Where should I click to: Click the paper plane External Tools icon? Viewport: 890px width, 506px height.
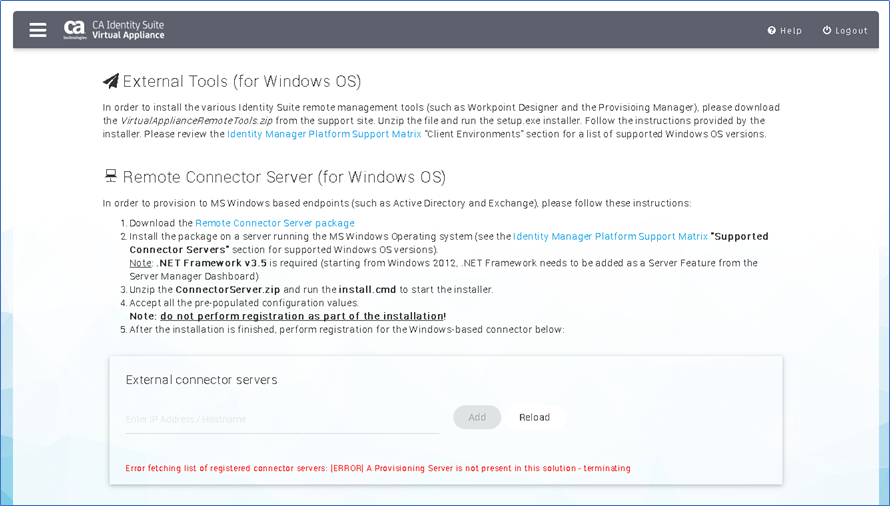tap(111, 81)
